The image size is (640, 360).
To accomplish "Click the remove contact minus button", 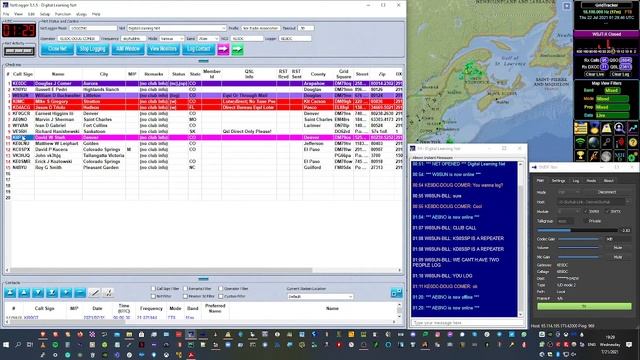I will (x=80, y=293).
